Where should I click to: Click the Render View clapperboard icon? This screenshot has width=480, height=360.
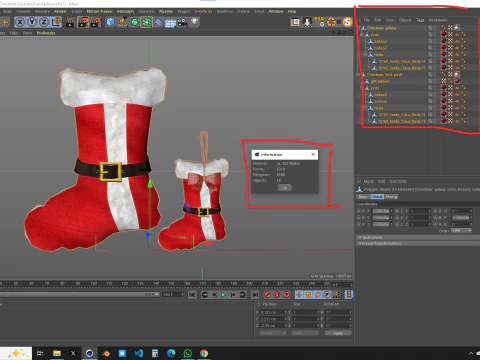70,22
